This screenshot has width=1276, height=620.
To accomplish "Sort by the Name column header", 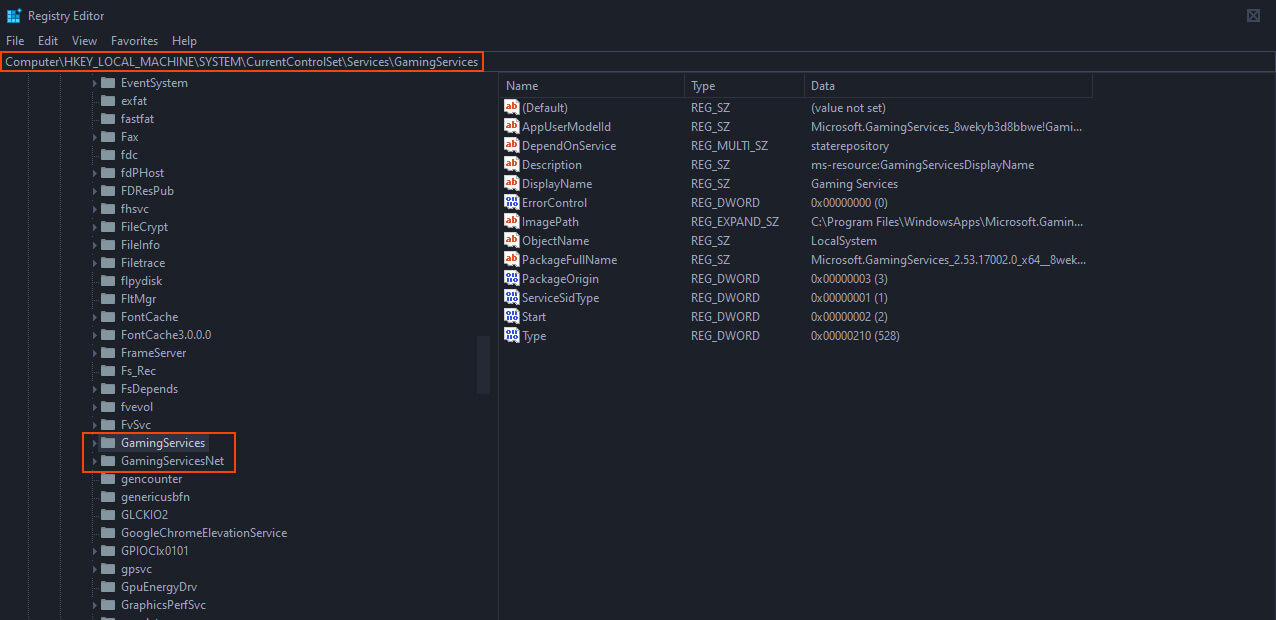I will point(591,86).
